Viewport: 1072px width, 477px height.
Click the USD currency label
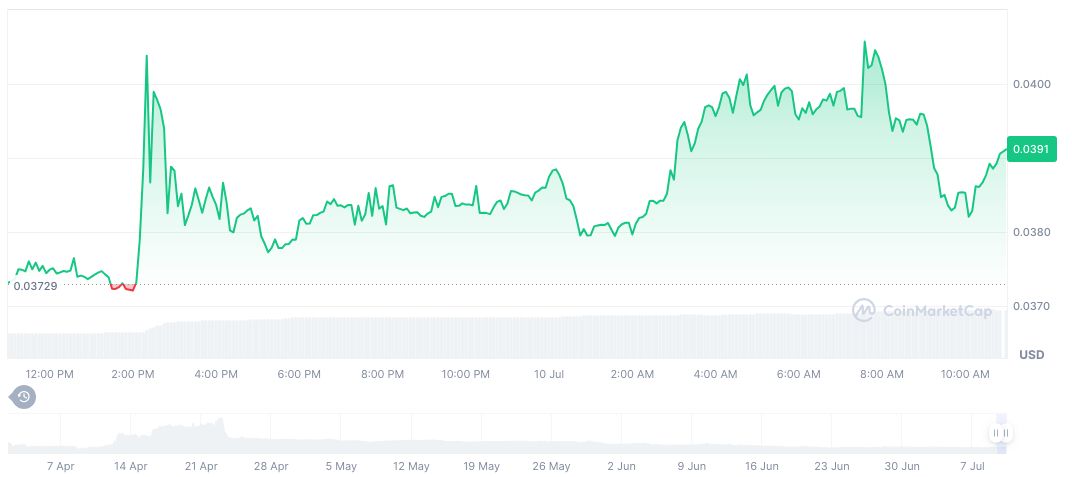coord(1031,355)
